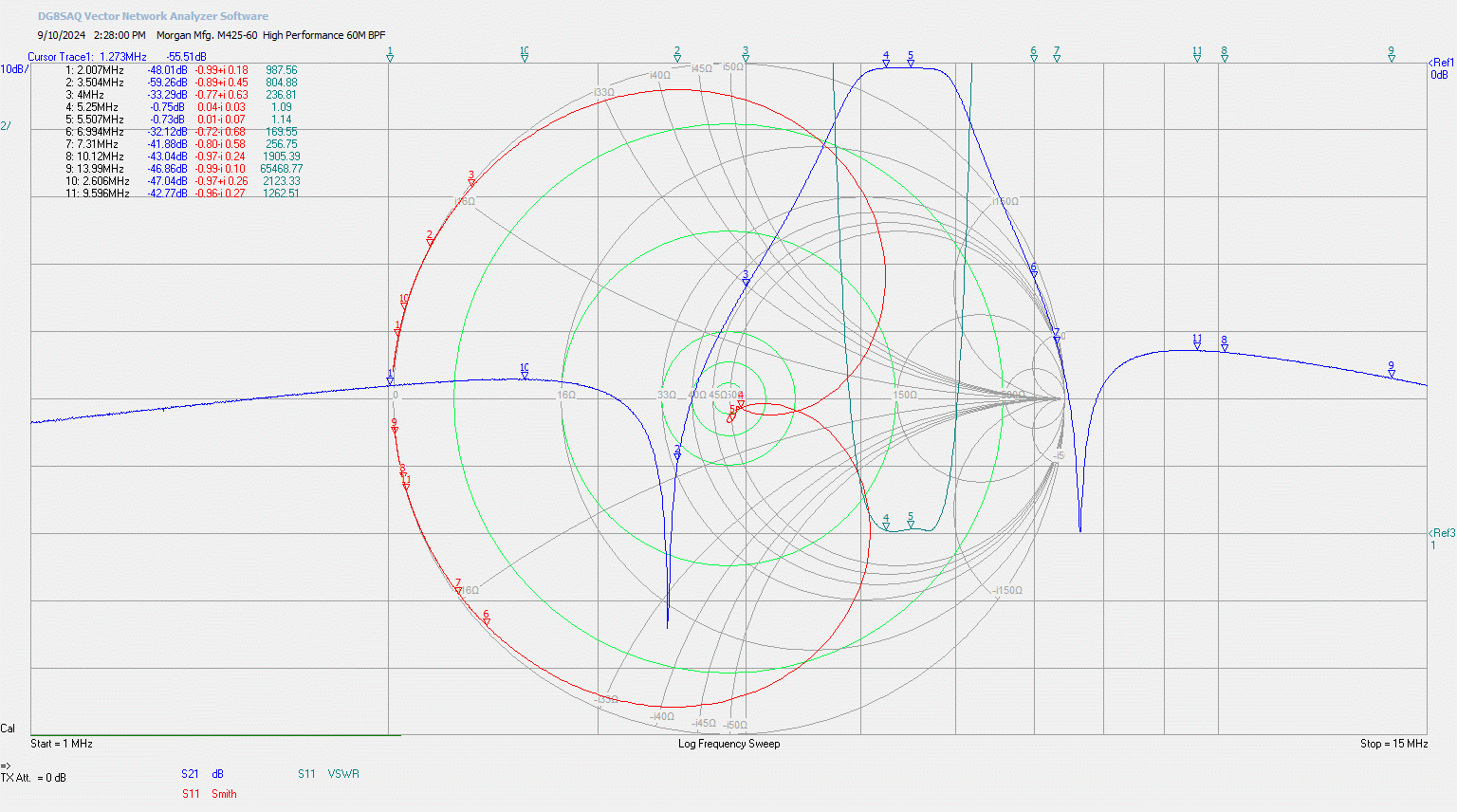Image resolution: width=1457 pixels, height=812 pixels.
Task: Select teal VSWR marker 7 at the top edge
Action: pyautogui.click(x=1057, y=55)
